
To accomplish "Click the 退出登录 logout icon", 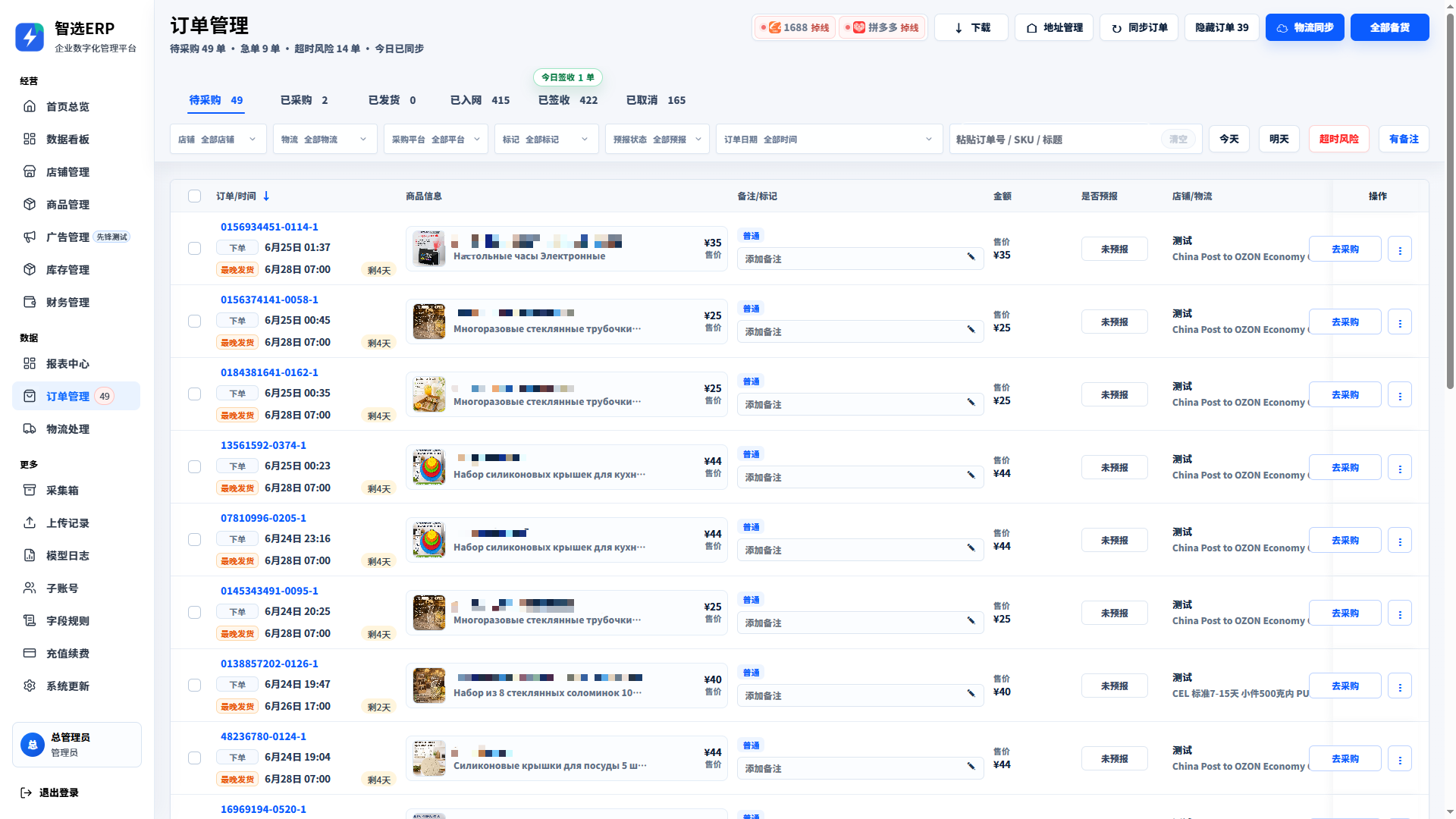I will coord(26,792).
